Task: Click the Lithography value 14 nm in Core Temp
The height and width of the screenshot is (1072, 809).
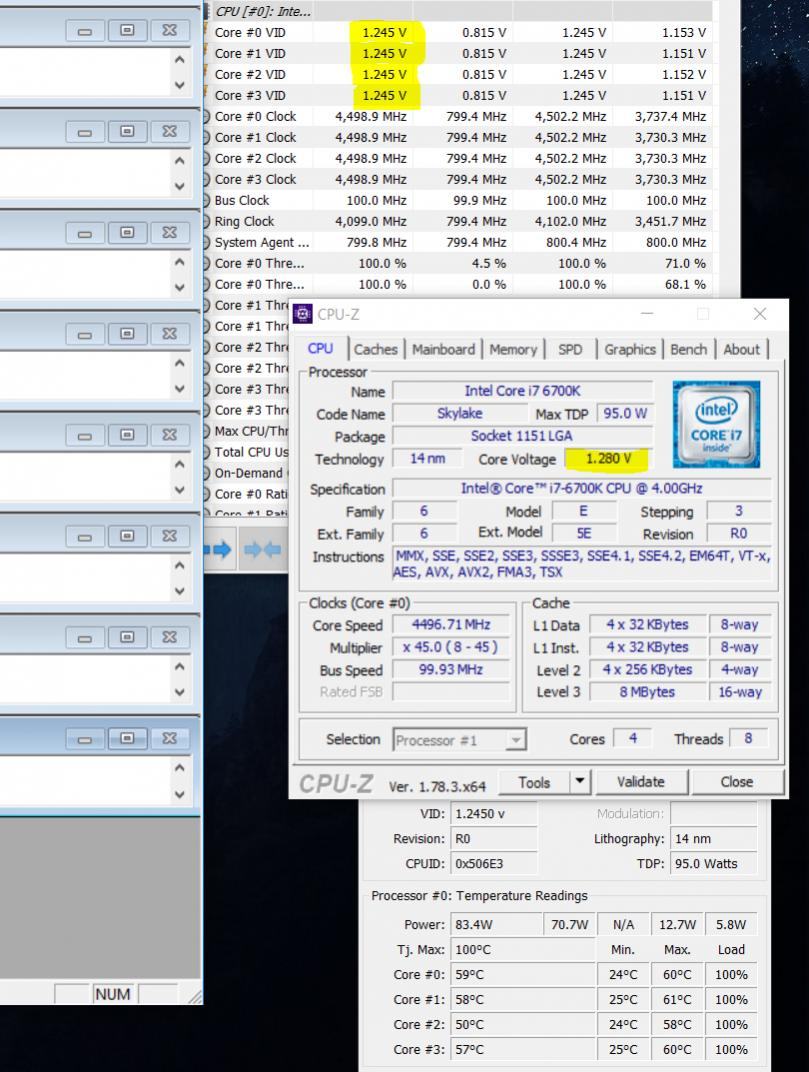Action: (x=713, y=839)
